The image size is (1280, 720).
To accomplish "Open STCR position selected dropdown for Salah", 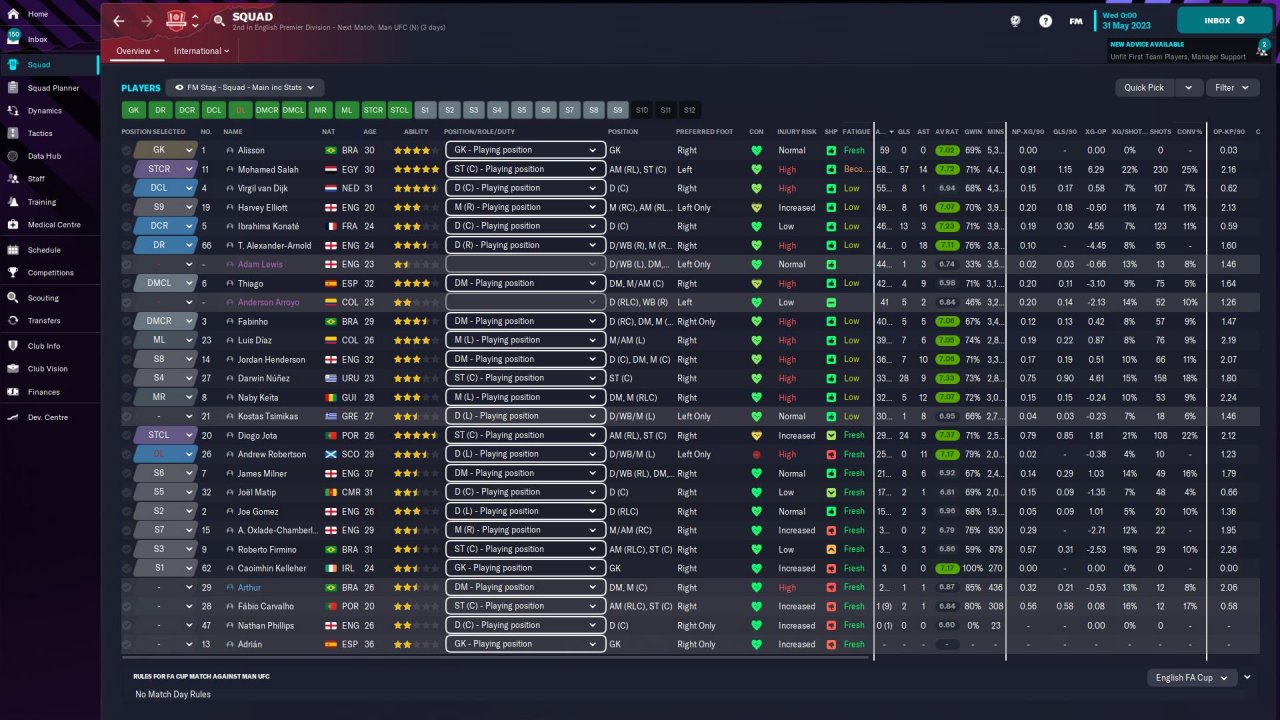I will [x=165, y=169].
